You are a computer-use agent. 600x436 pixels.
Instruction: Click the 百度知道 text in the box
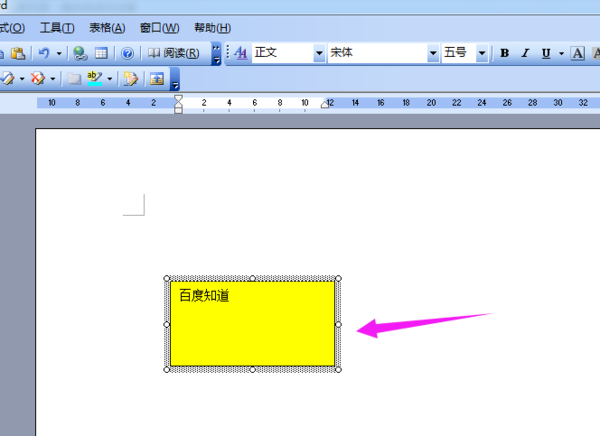click(204, 296)
